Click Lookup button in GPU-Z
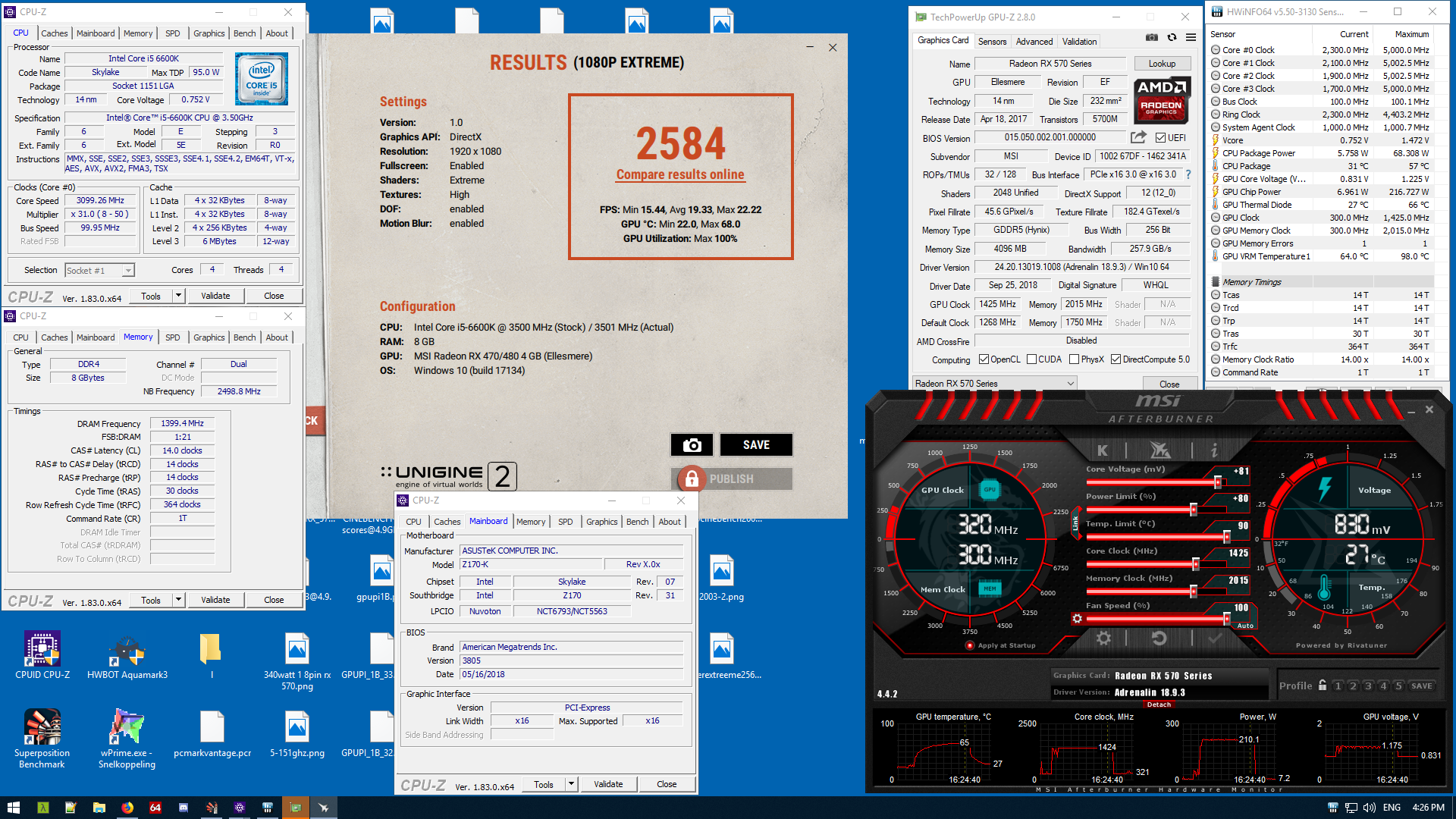This screenshot has height=819, width=1456. 1162,64
